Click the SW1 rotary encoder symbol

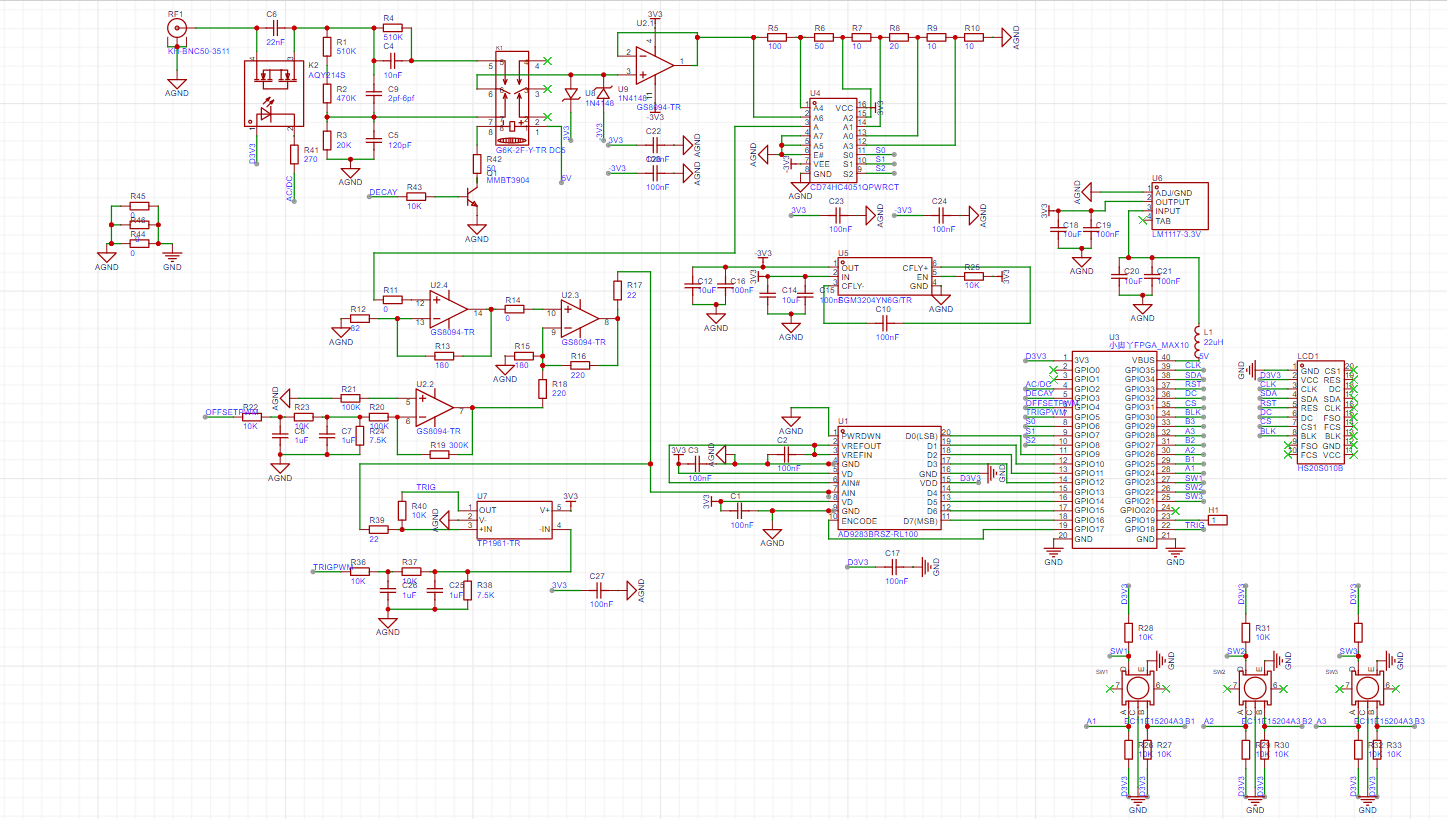pyautogui.click(x=1136, y=687)
